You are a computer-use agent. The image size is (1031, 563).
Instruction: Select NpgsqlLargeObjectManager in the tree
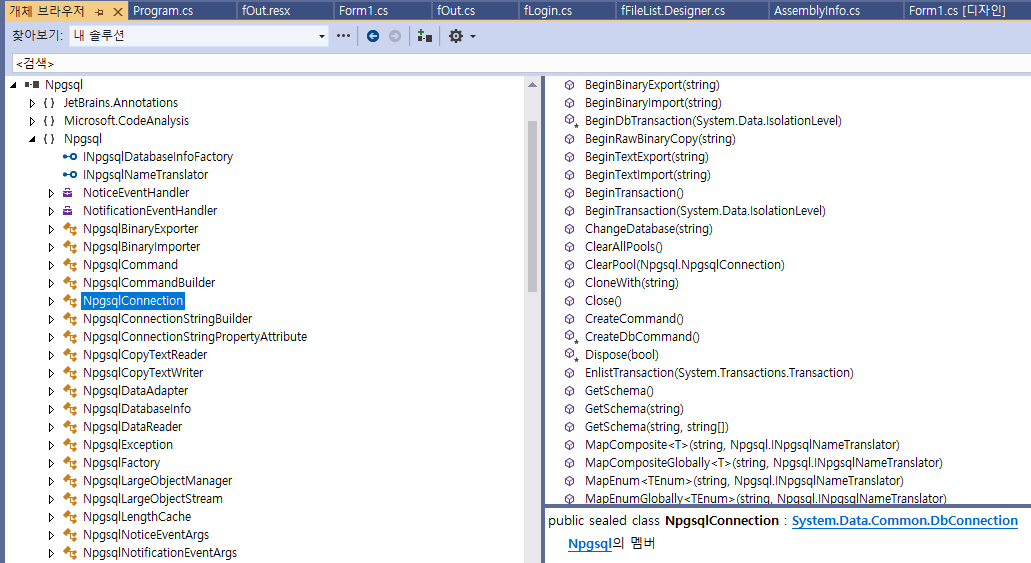click(x=157, y=481)
